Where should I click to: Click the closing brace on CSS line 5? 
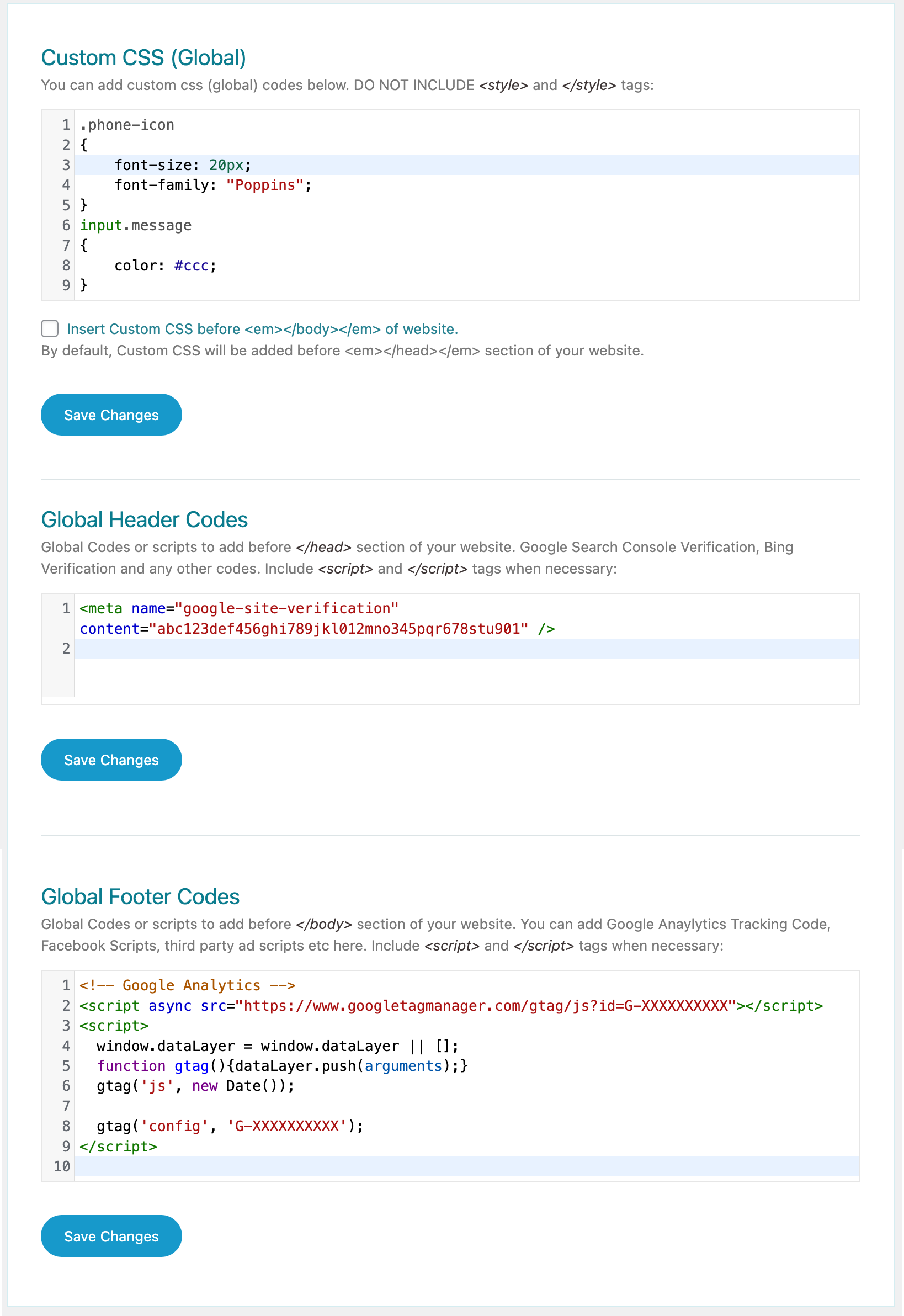84,205
